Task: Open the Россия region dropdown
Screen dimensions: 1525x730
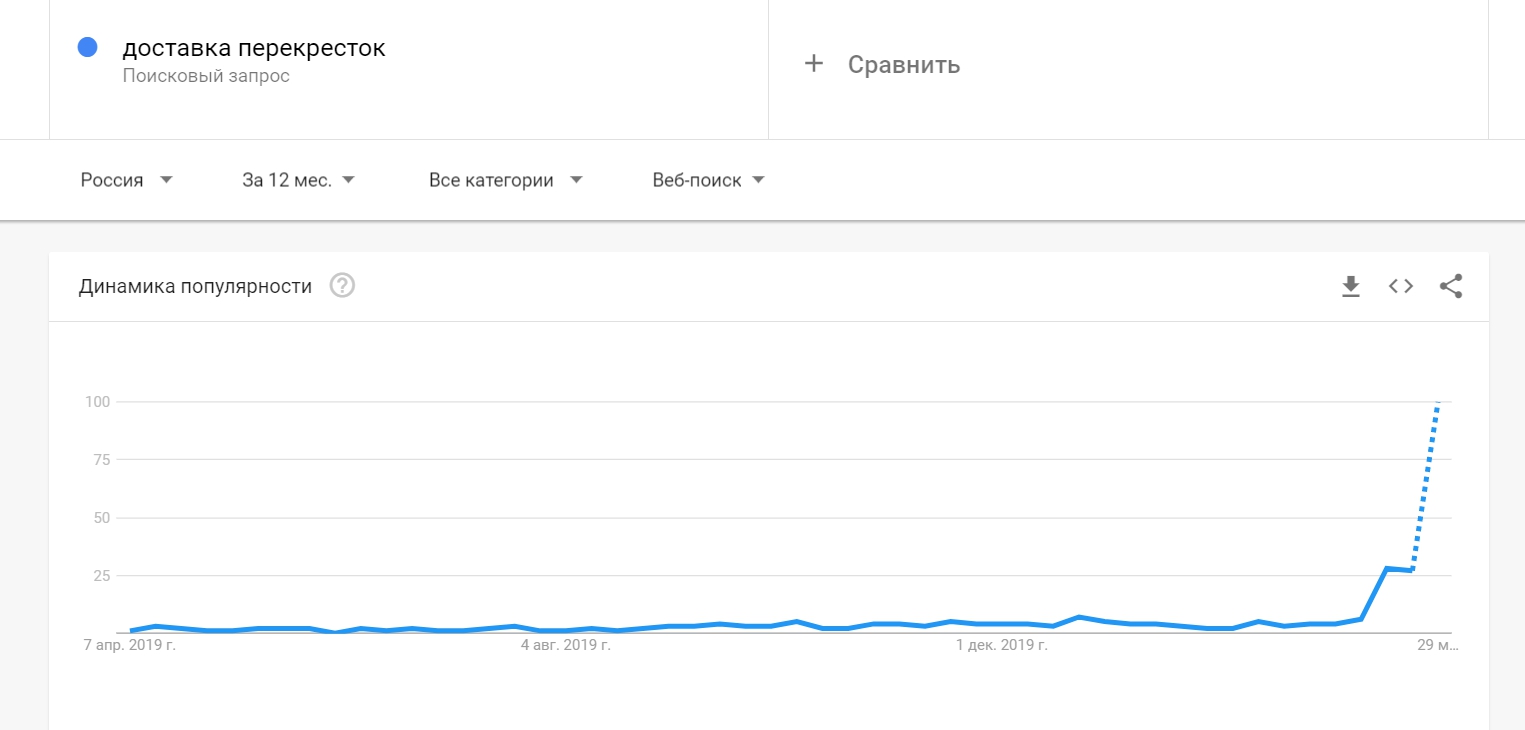Action: (x=127, y=180)
